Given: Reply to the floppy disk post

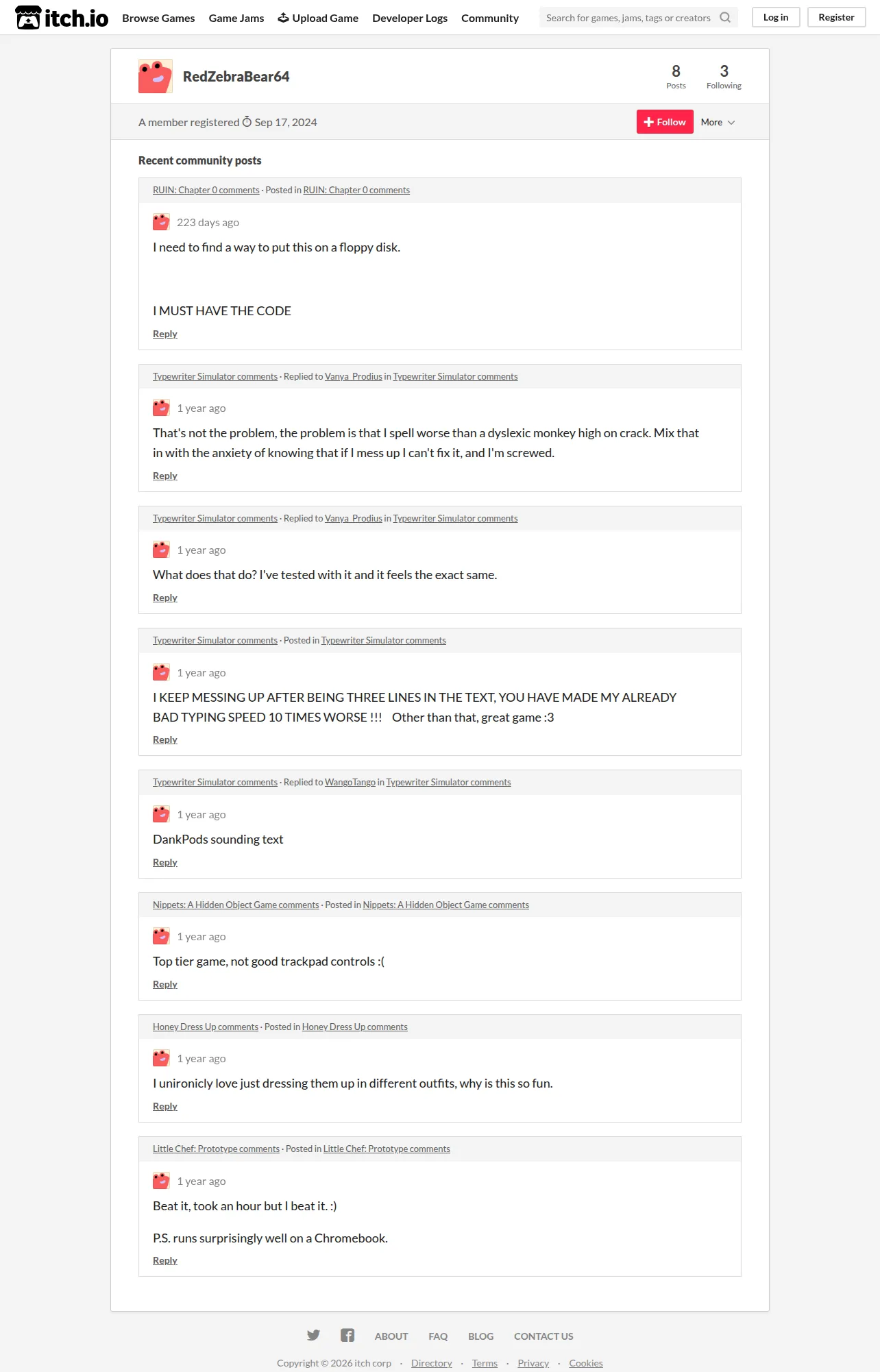Looking at the screenshot, I should (165, 334).
